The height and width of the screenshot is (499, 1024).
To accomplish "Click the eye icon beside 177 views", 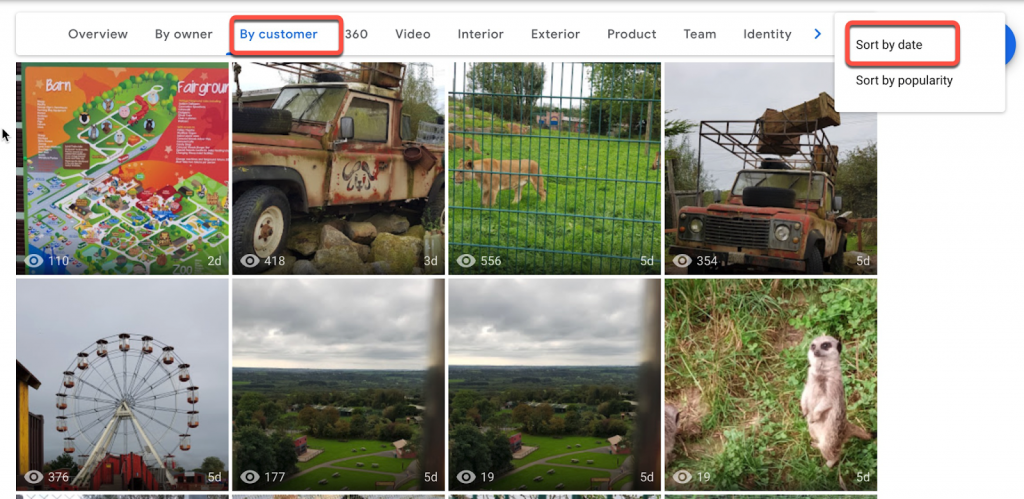I will (250, 477).
